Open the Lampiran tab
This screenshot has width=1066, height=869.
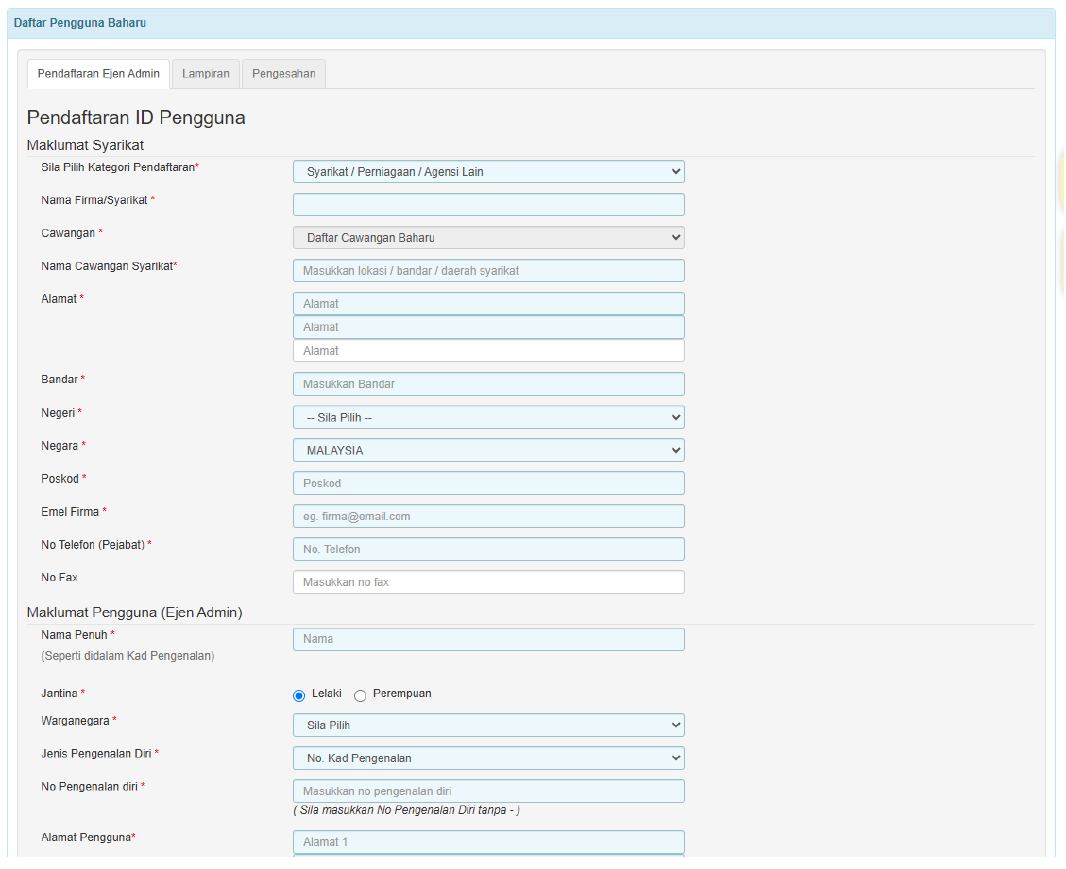205,73
